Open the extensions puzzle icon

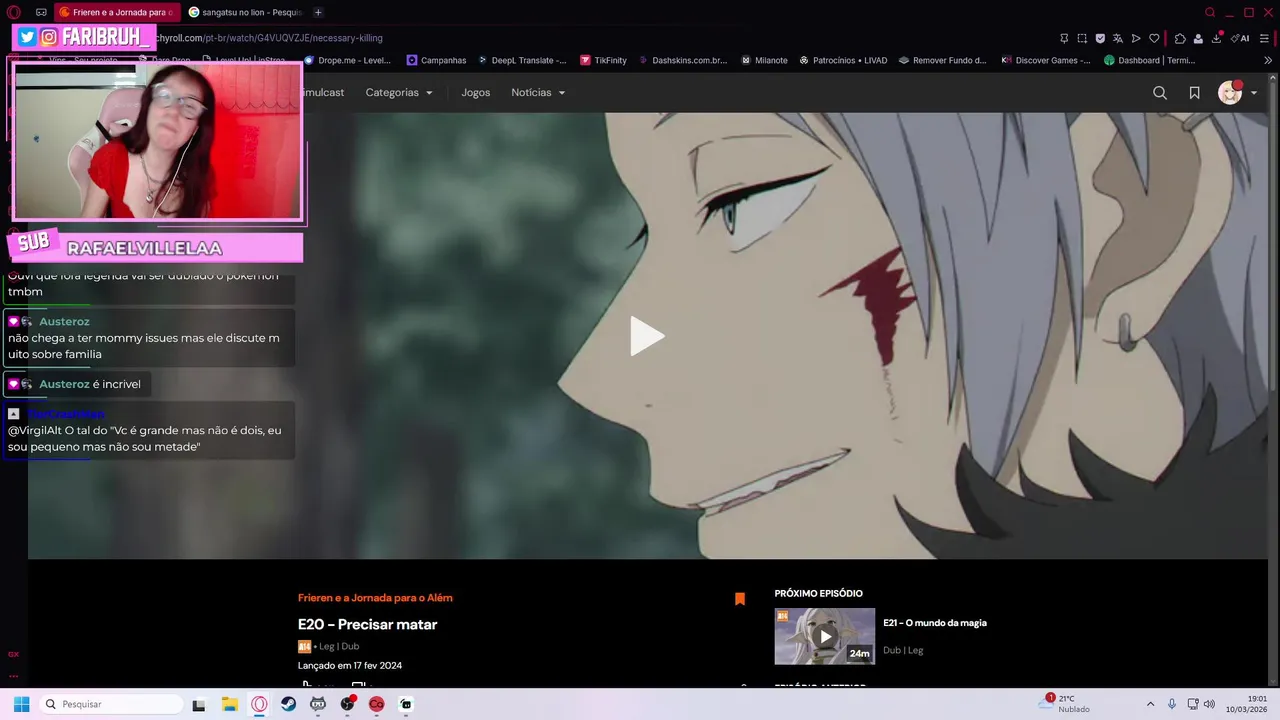[x=1180, y=38]
